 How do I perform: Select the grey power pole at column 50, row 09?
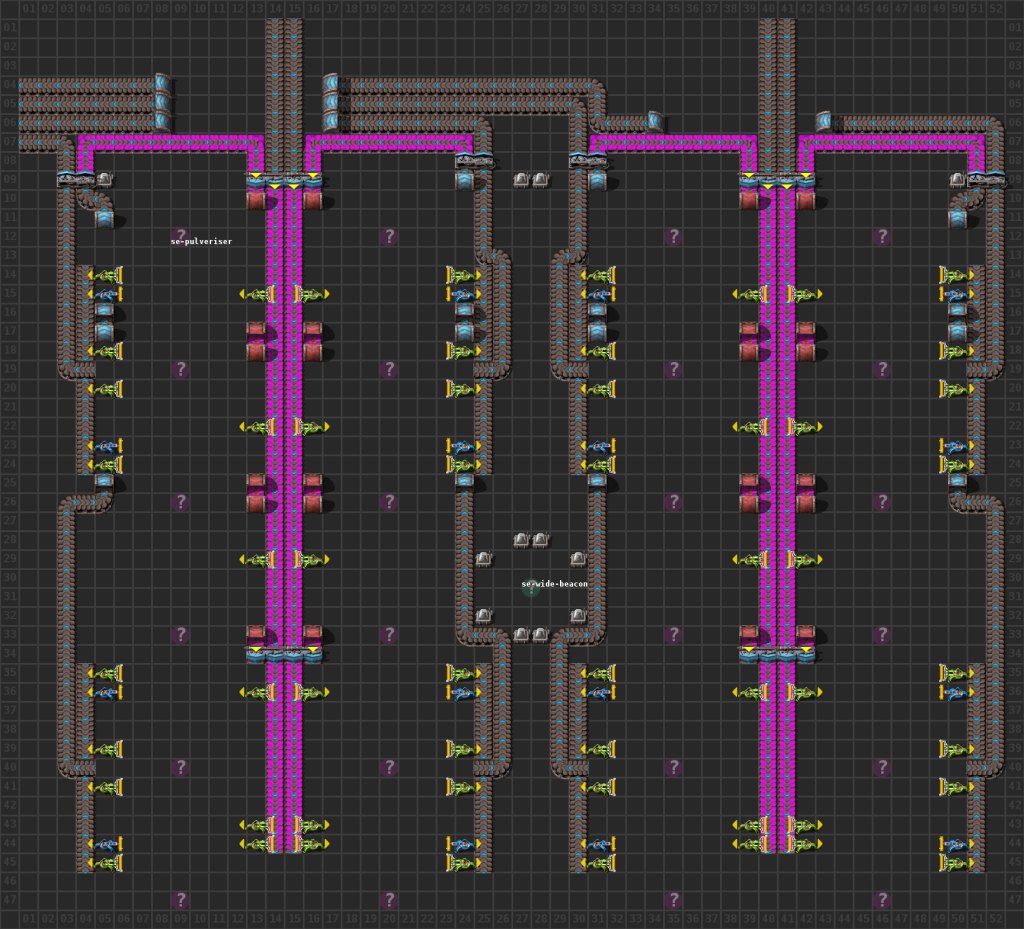pyautogui.click(x=957, y=178)
